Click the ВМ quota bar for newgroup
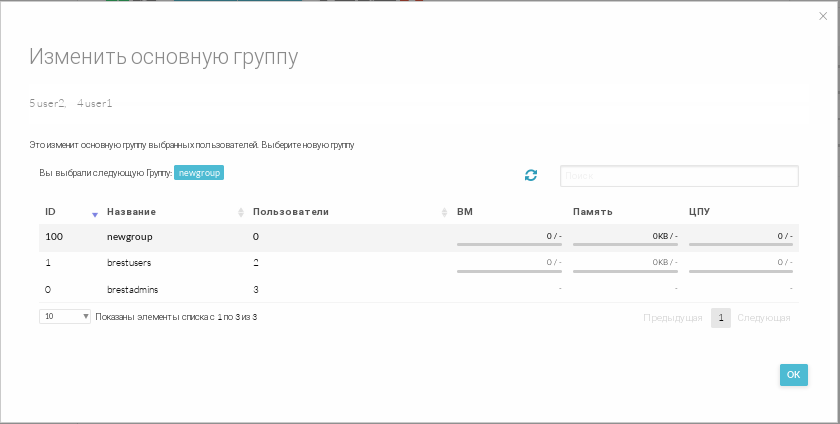The width and height of the screenshot is (840, 424). click(508, 242)
